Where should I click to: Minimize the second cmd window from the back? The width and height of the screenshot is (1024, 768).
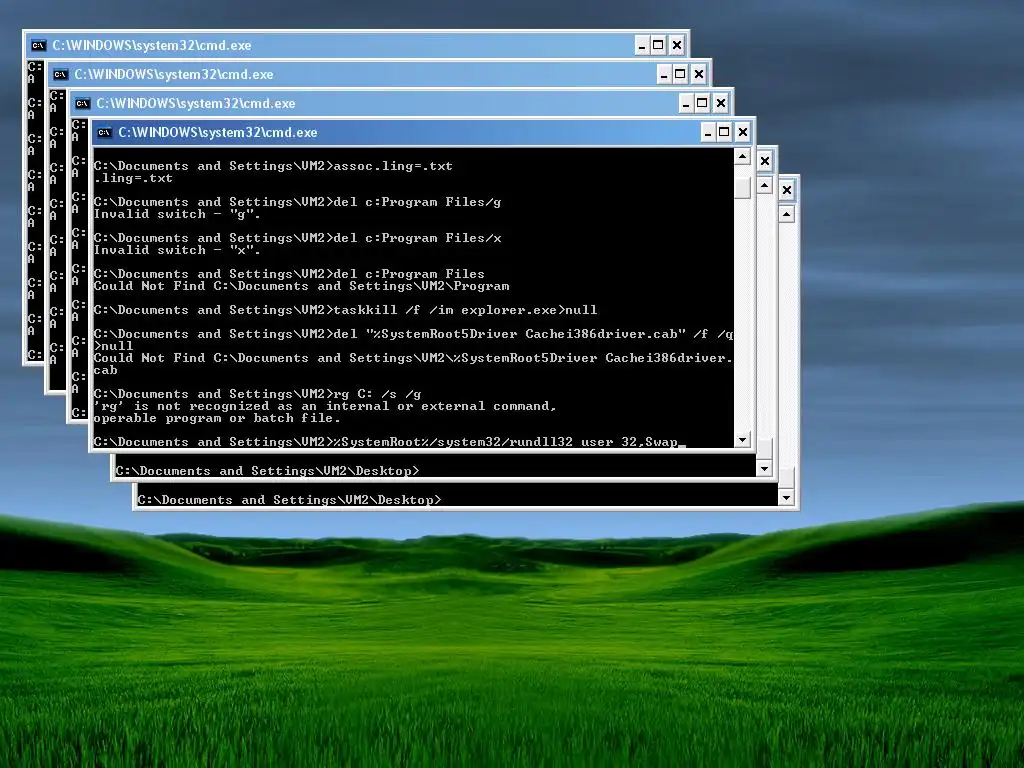pos(664,74)
